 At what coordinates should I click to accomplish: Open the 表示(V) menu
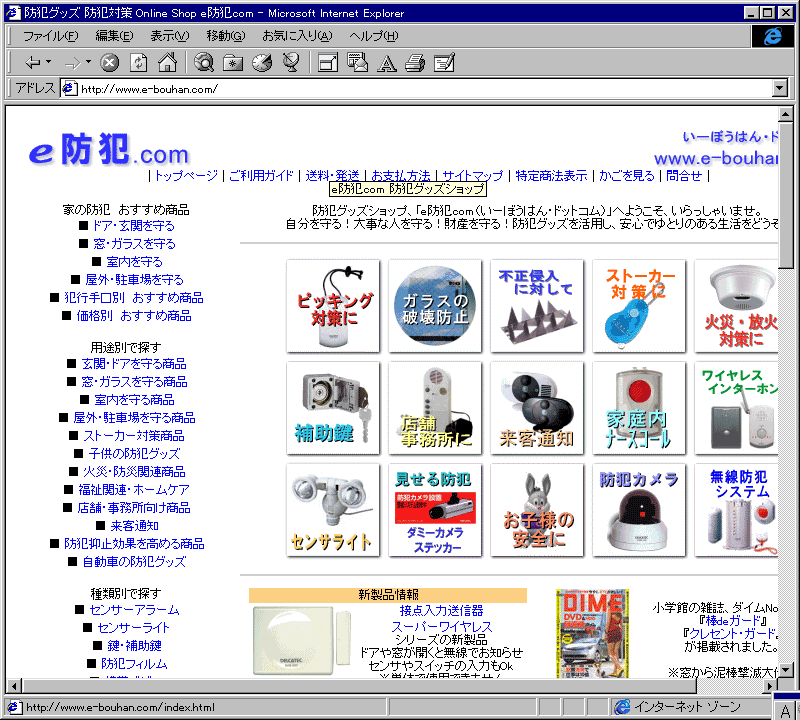coord(169,36)
